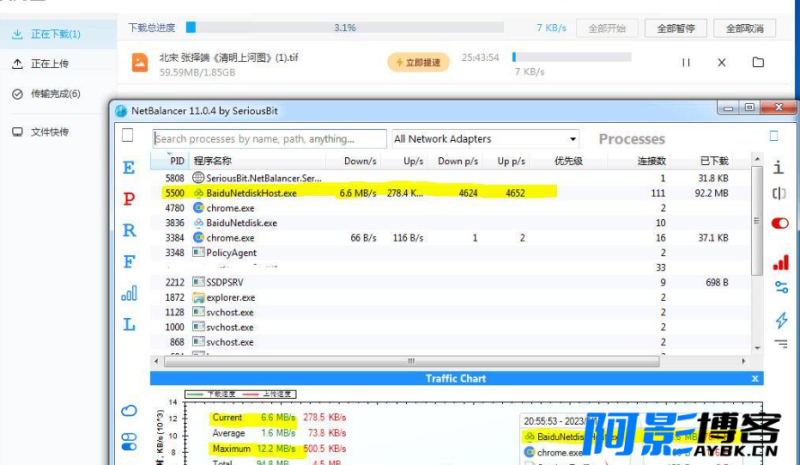
Task: Click the 全部取消 button
Action: (x=745, y=29)
